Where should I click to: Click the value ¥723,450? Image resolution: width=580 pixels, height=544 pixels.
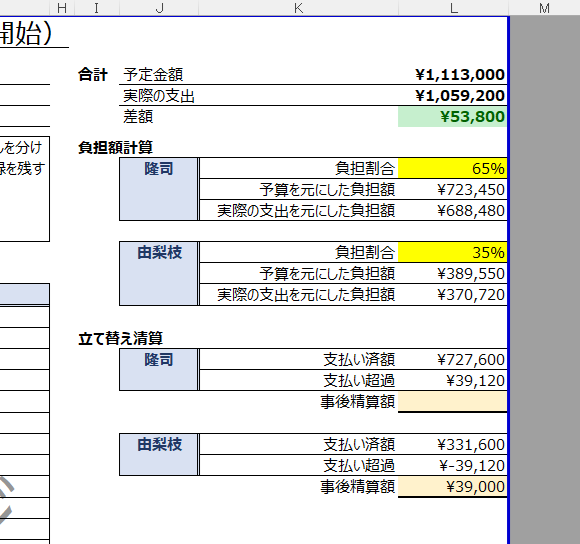[x=471, y=190]
